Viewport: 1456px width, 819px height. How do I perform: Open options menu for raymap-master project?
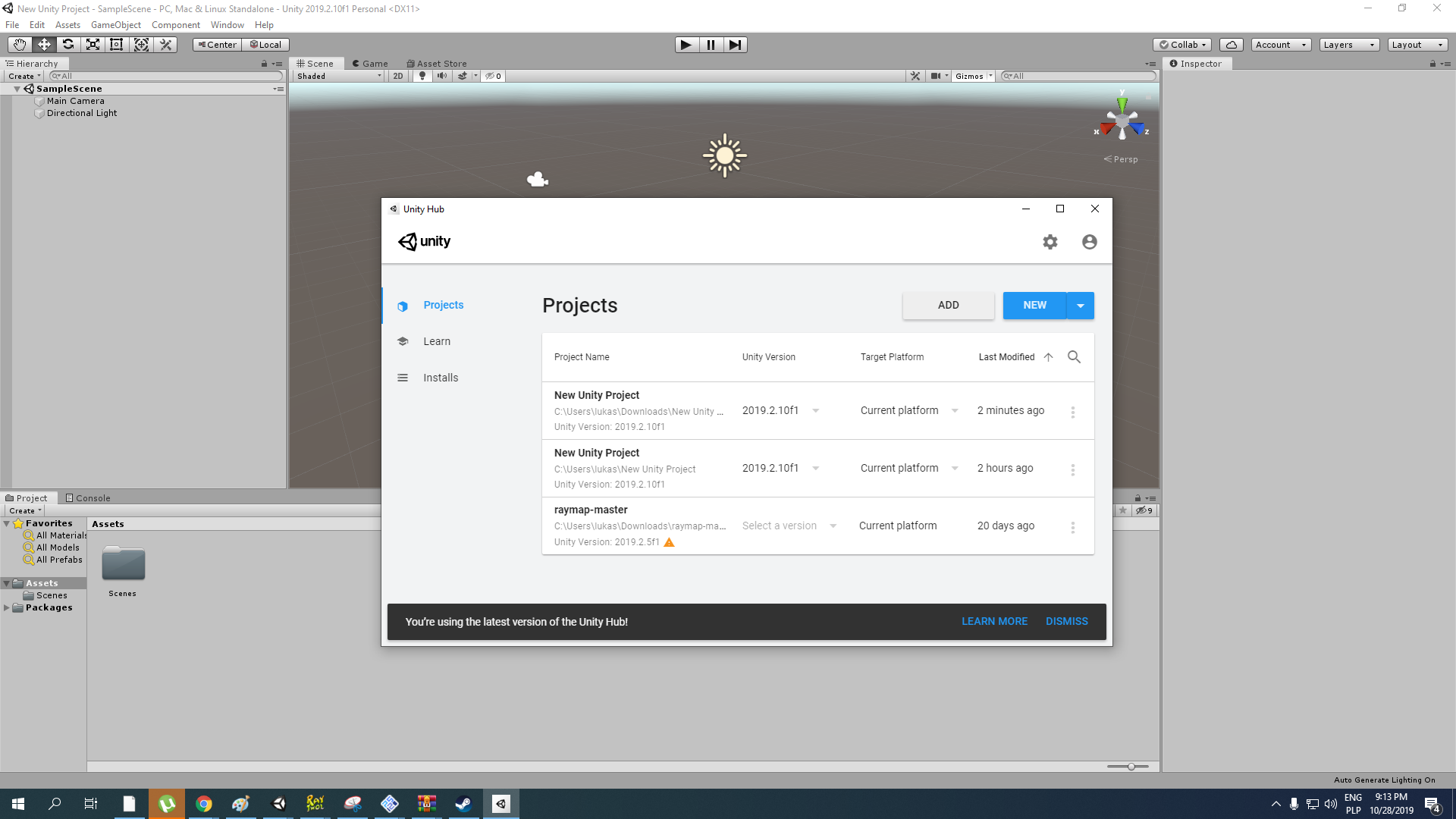click(1072, 527)
